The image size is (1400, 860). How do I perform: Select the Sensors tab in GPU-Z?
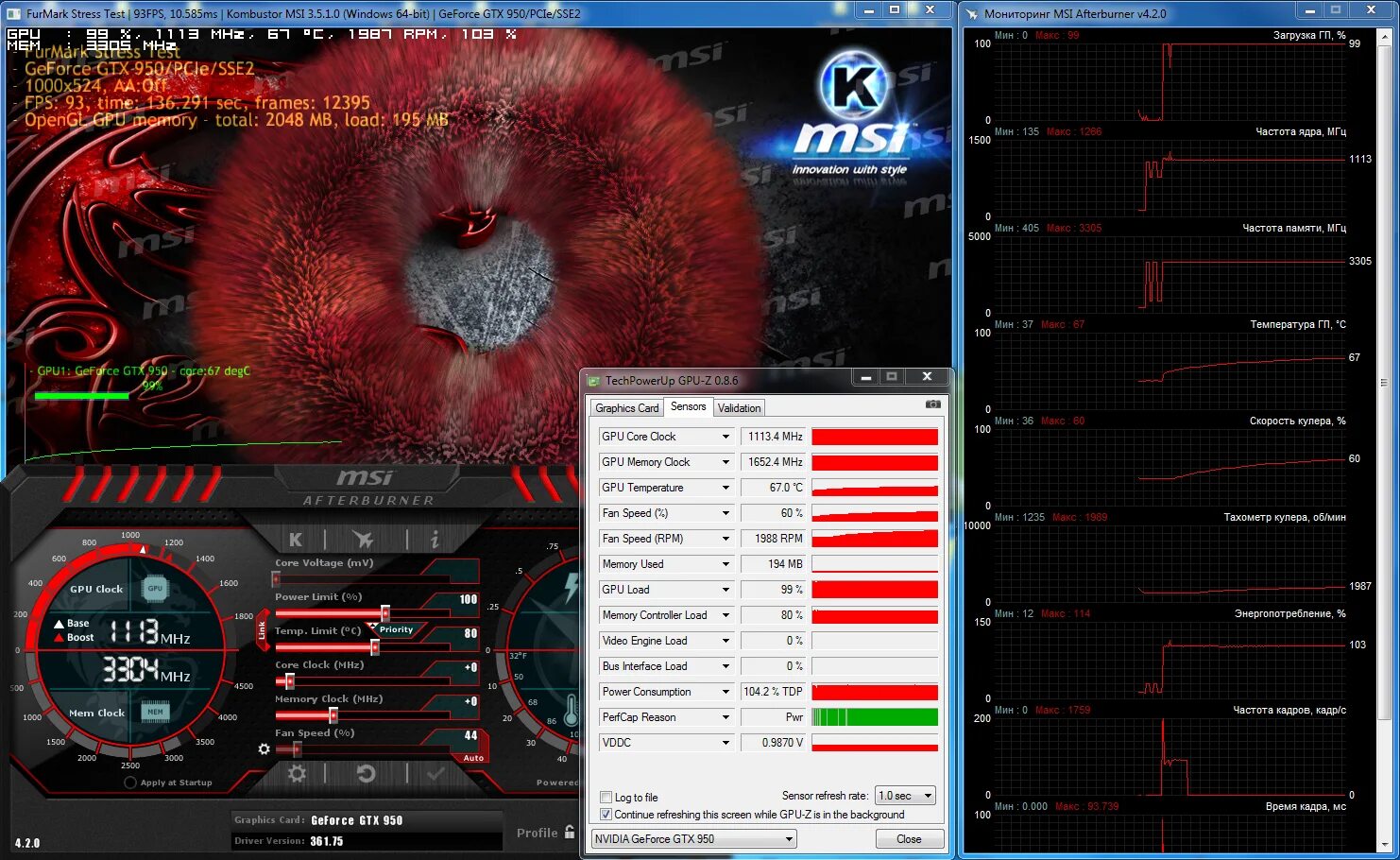click(x=689, y=406)
